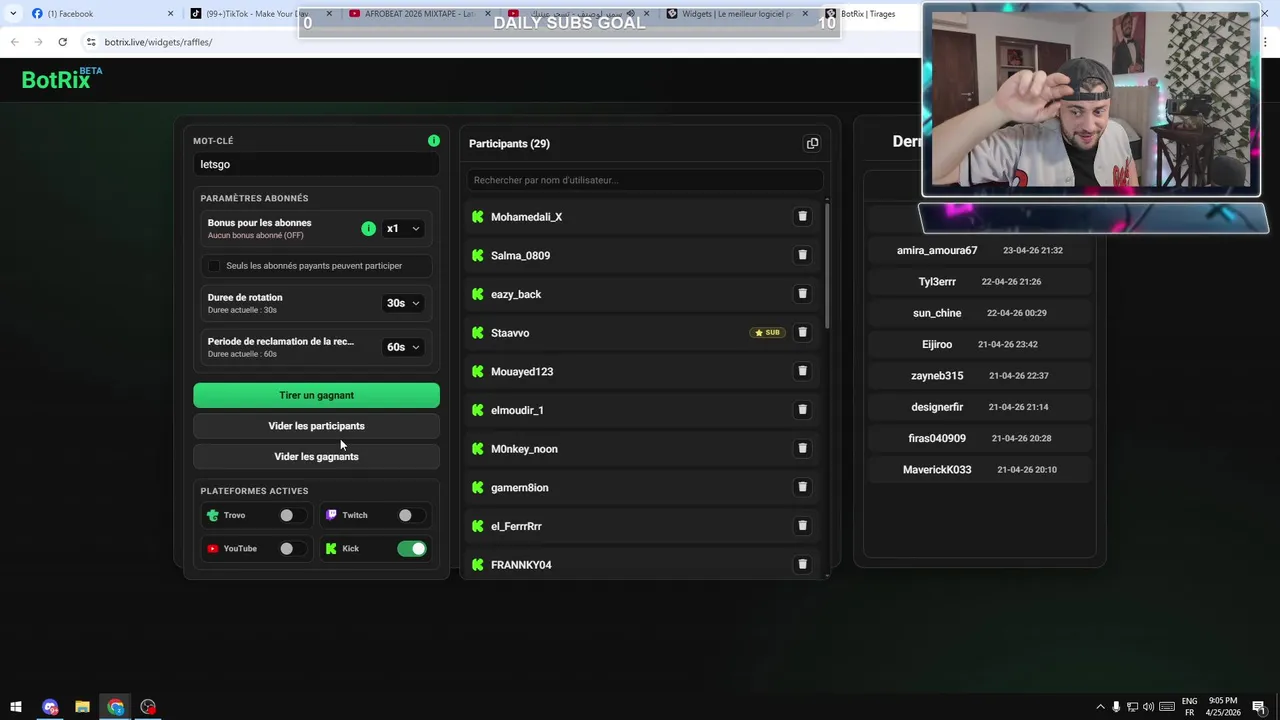Open Chrome menu three dots
The width and height of the screenshot is (1280, 720).
pos(1266,42)
